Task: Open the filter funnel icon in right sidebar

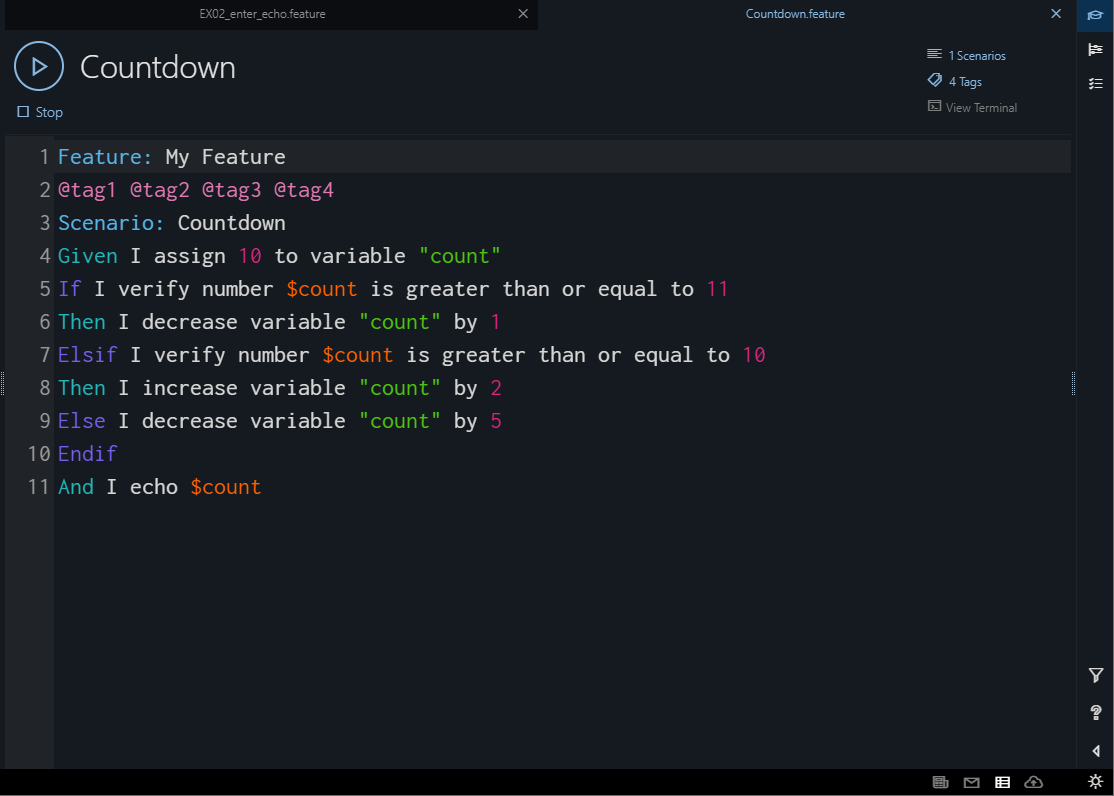Action: (x=1095, y=675)
